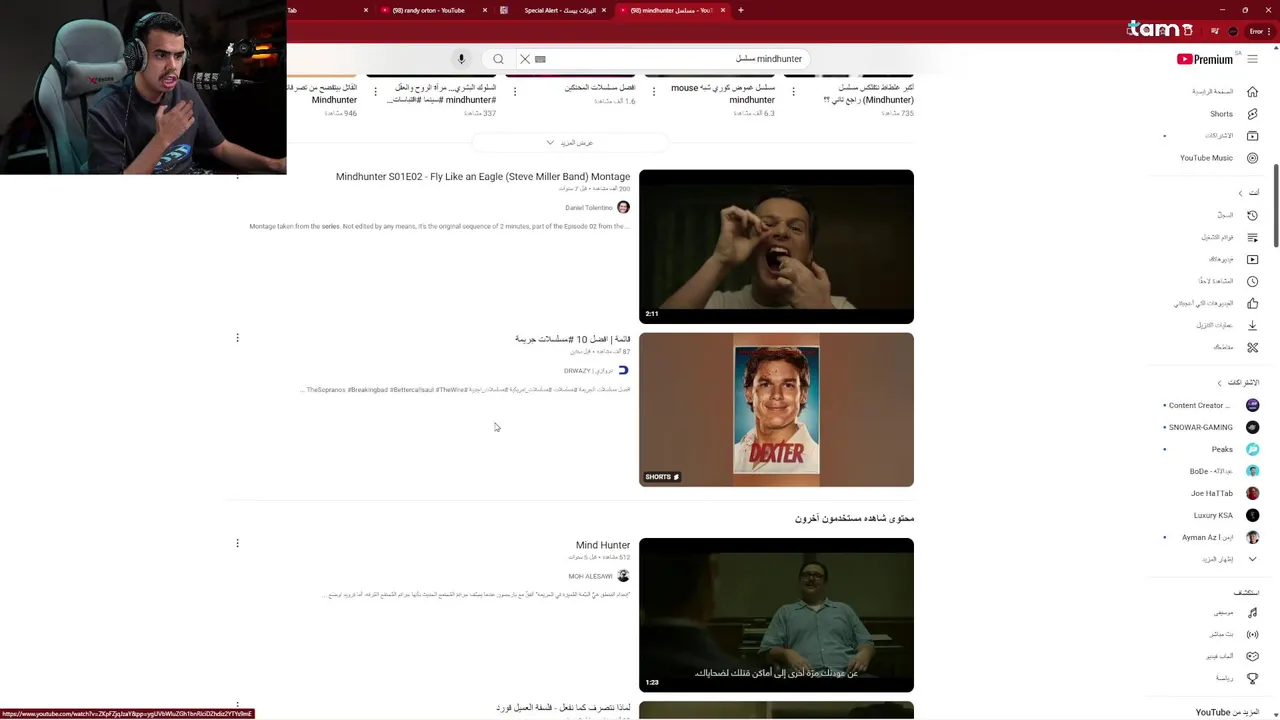Expand the show more results chevron
The width and height of the screenshot is (1280, 720).
(550, 143)
